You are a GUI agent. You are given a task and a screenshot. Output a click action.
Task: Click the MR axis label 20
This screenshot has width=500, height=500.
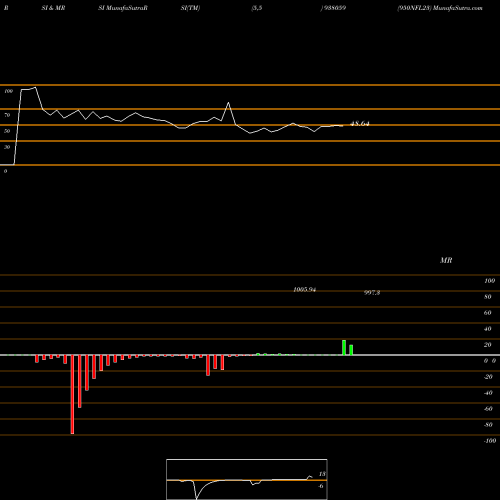(x=488, y=345)
